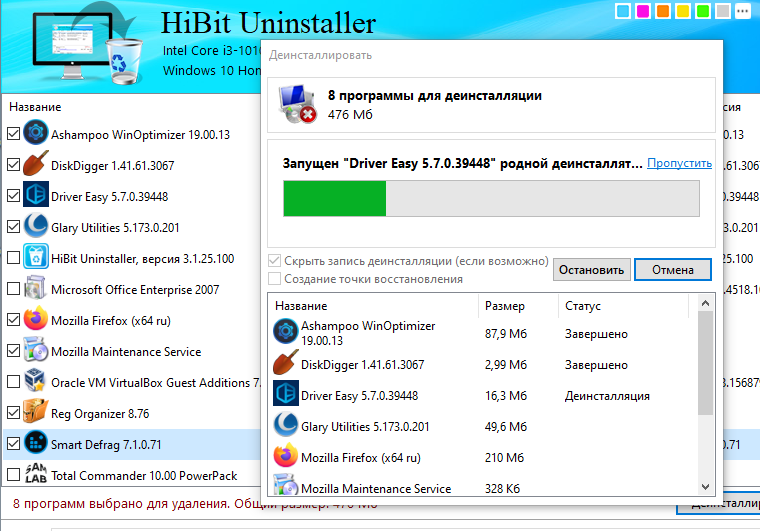
Task: Uncheck Ashampoo WinOptimizer 19.00.13 checkbox
Action: pyautogui.click(x=14, y=133)
